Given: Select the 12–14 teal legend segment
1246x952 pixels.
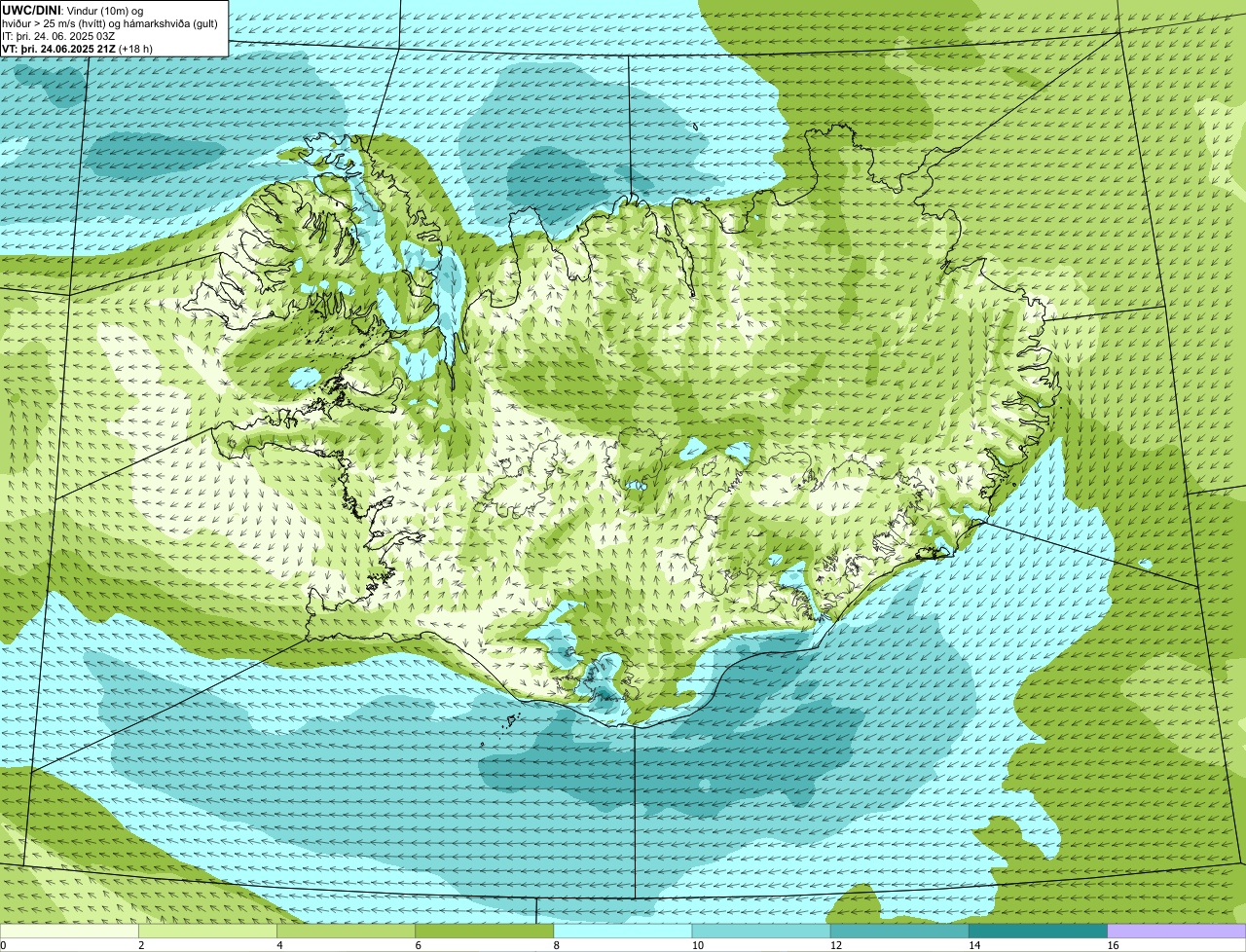Looking at the screenshot, I should tap(899, 932).
